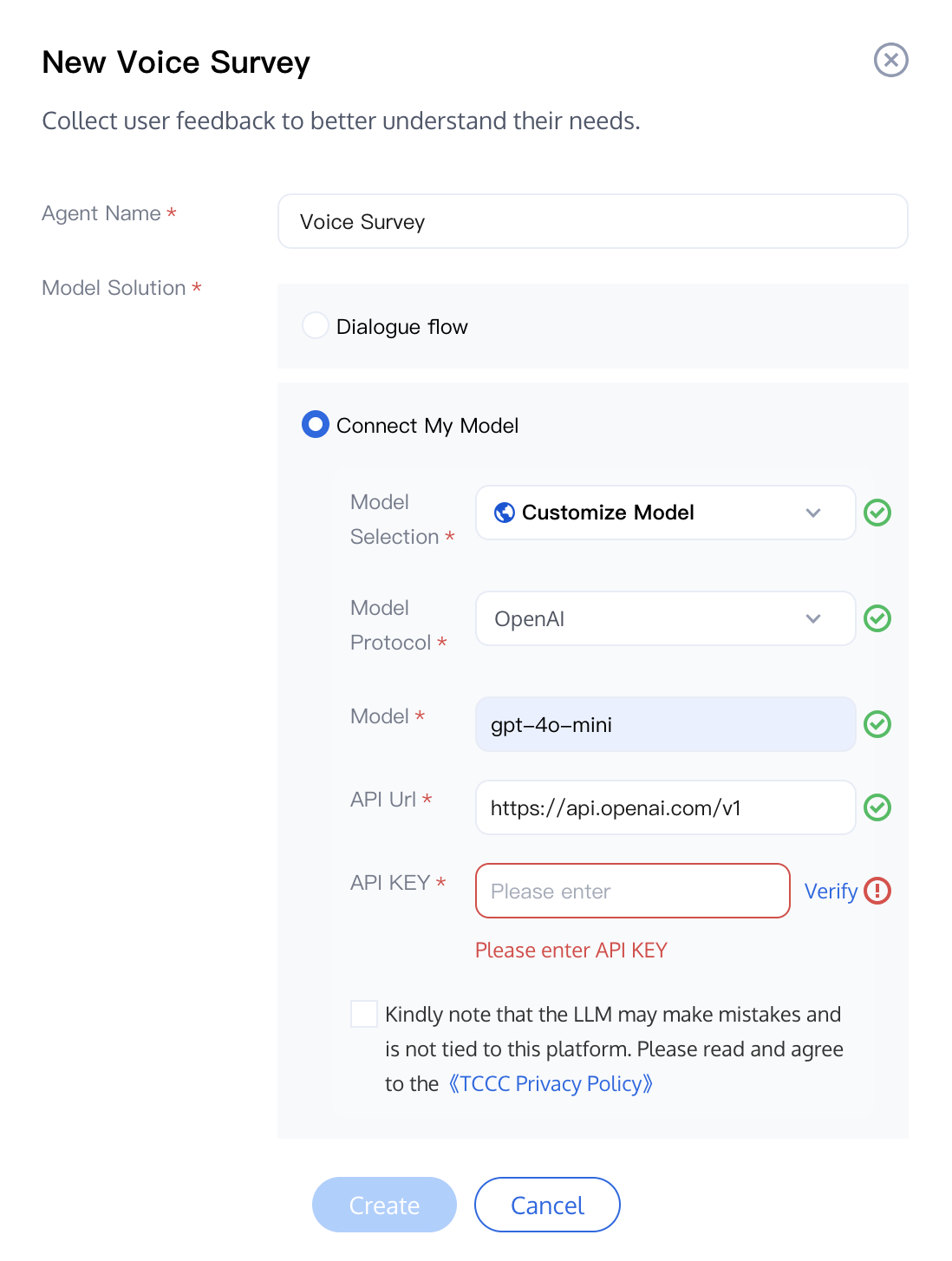Close the New Voice Survey dialog
952x1261 pixels.
(x=890, y=60)
